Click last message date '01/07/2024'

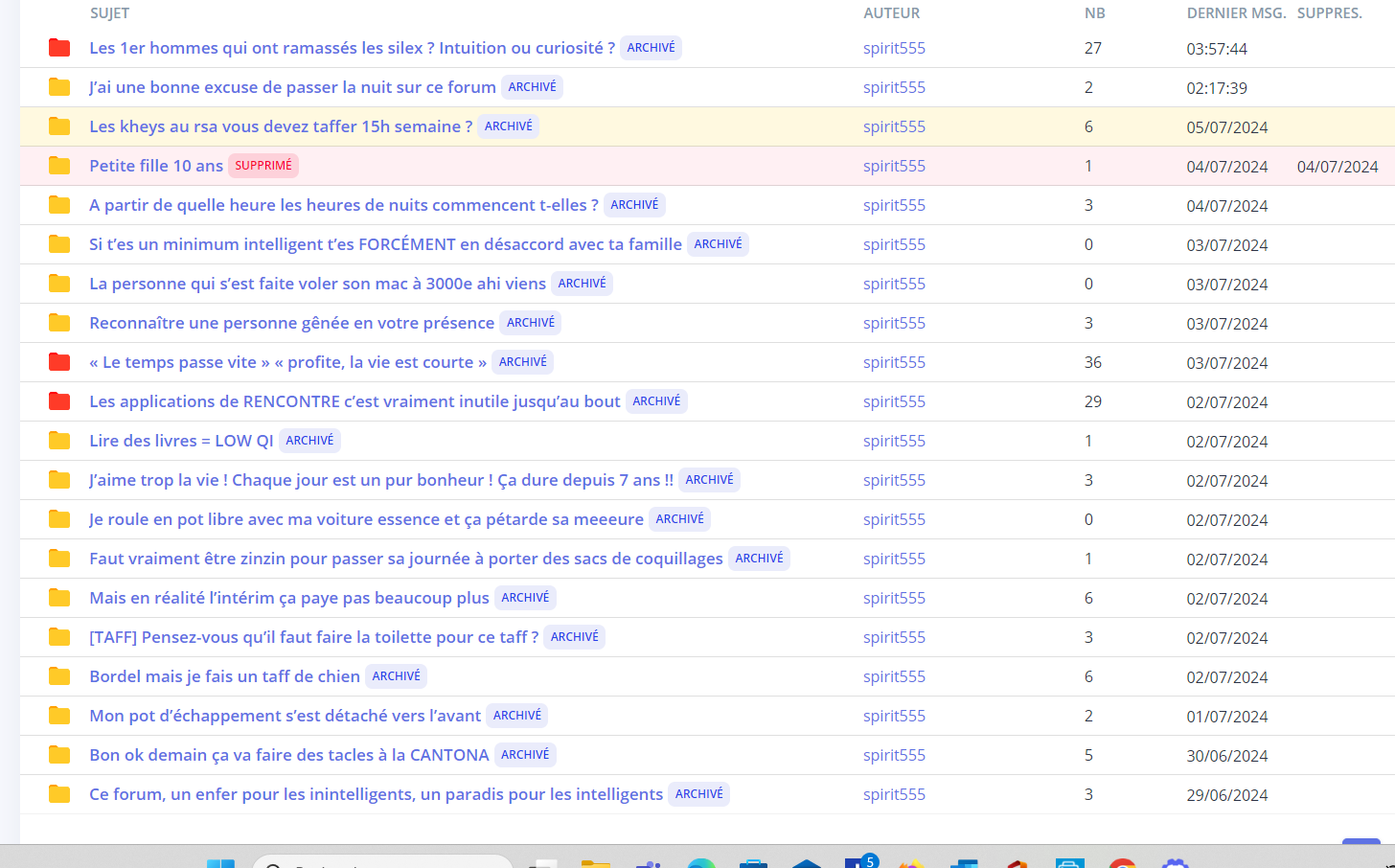click(1227, 717)
